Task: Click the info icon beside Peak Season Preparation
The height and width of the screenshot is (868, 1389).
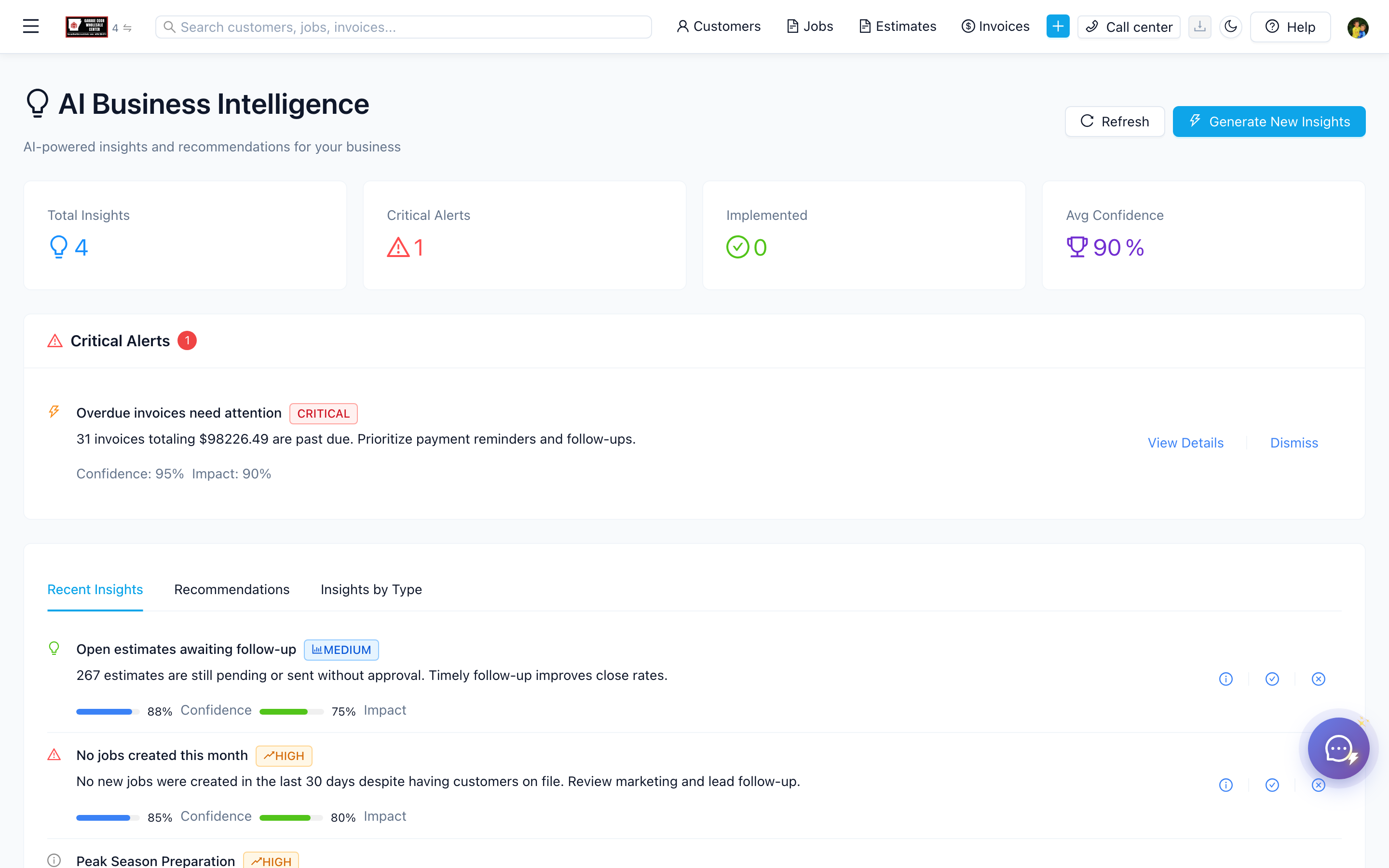Action: pos(54,861)
